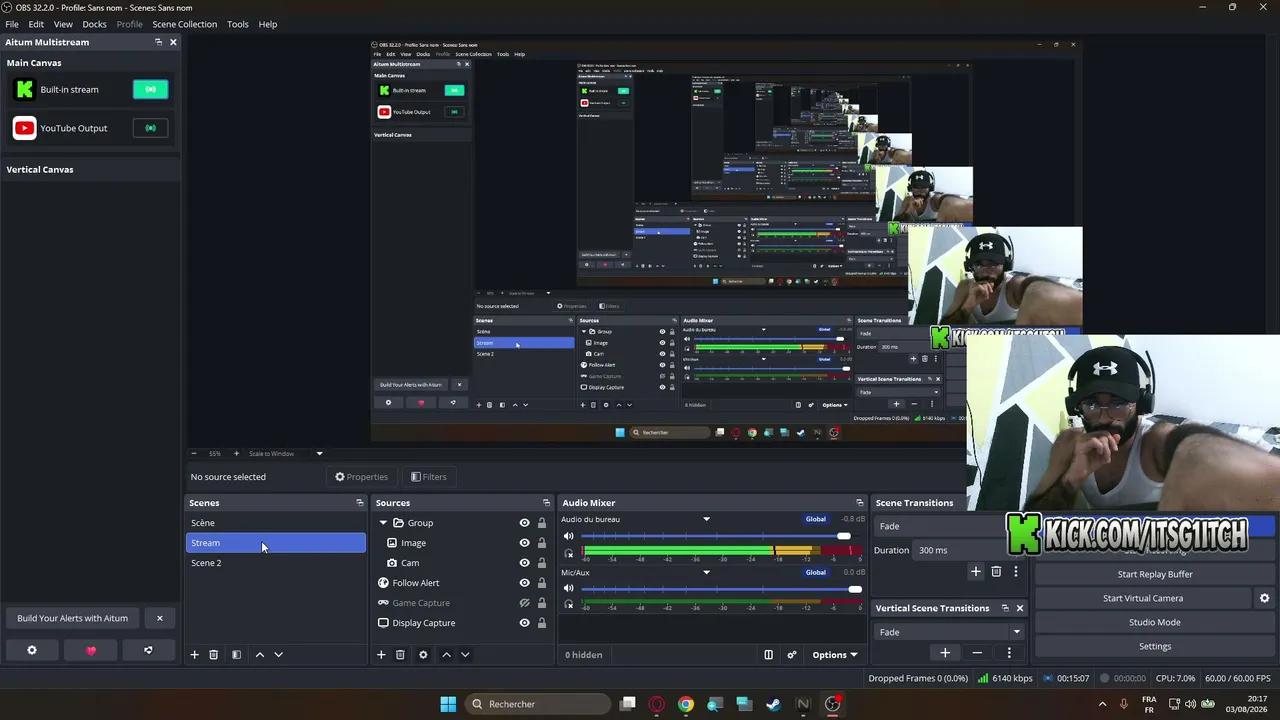The width and height of the screenshot is (1280, 720).
Task: Add a new source with the plus icon
Action: coord(381,655)
